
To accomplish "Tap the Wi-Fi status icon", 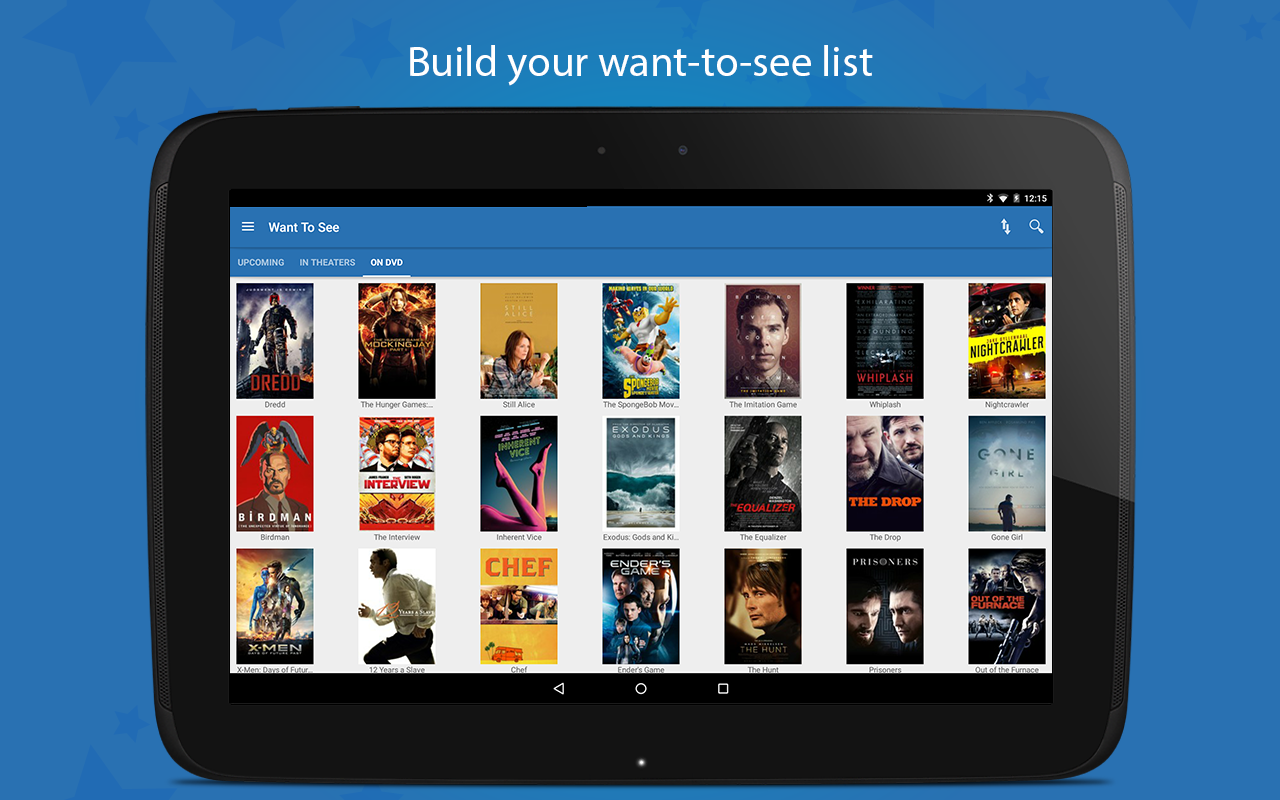I will [x=1003, y=198].
